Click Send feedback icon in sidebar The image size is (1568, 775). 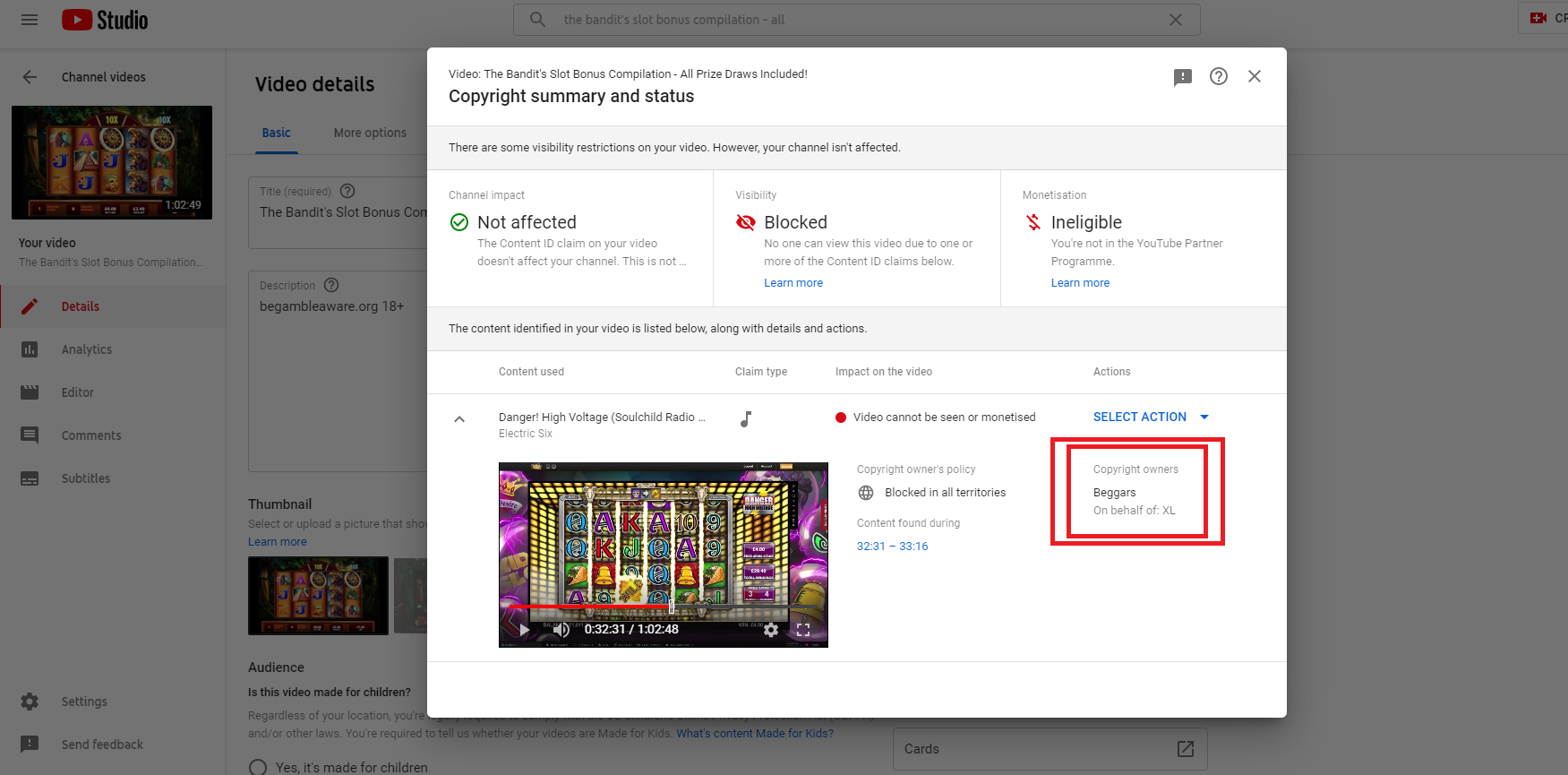(30, 745)
